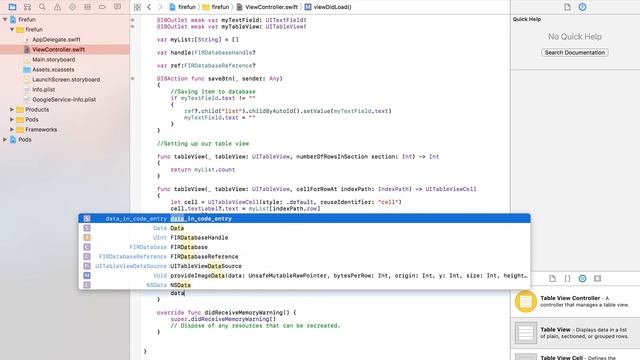Click saveBtn action connection circle in gutter
Image resolution: width=640 pixels, height=360 pixels.
click(133, 78)
